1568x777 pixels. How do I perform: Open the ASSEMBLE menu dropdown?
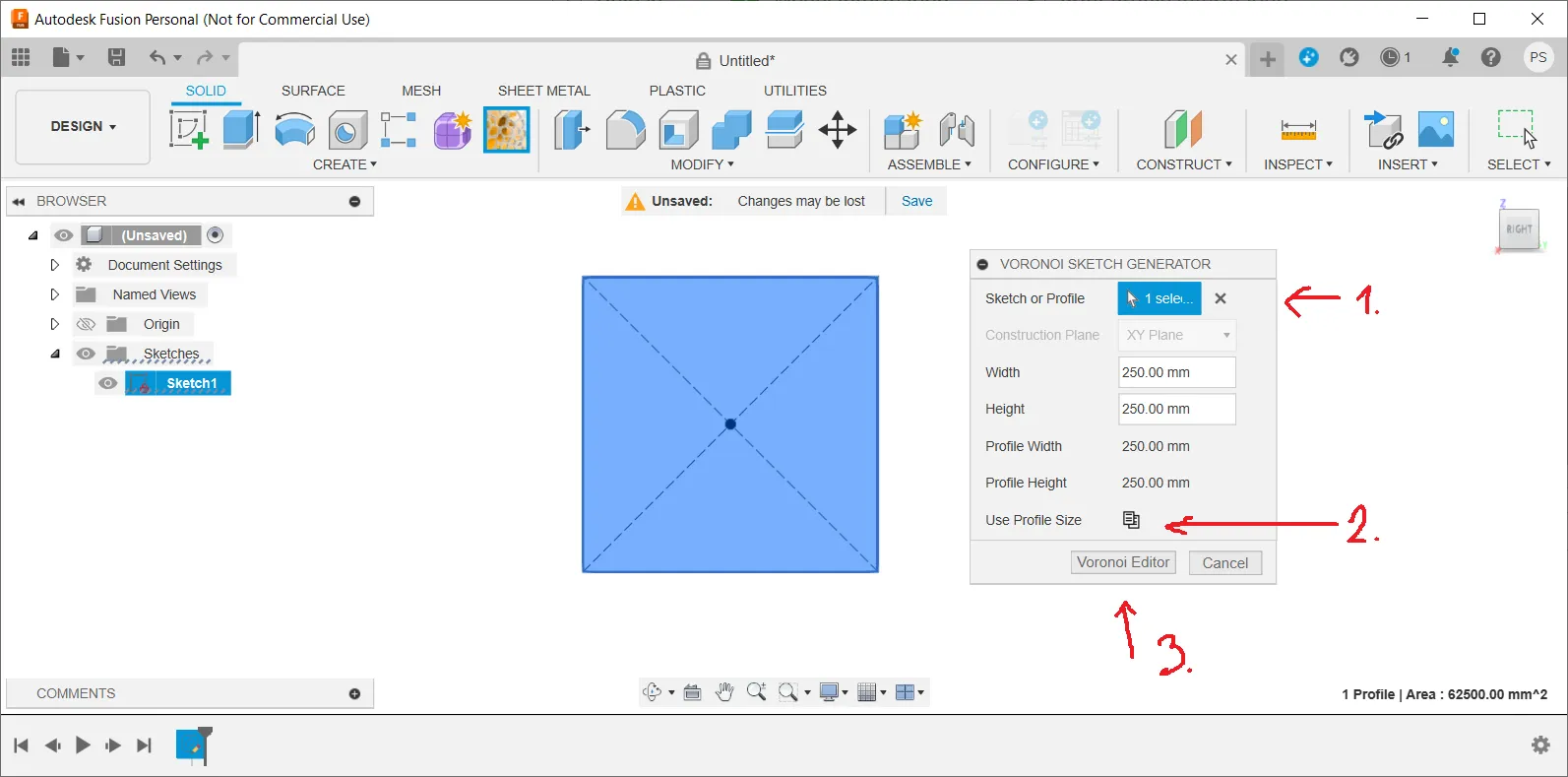click(929, 164)
